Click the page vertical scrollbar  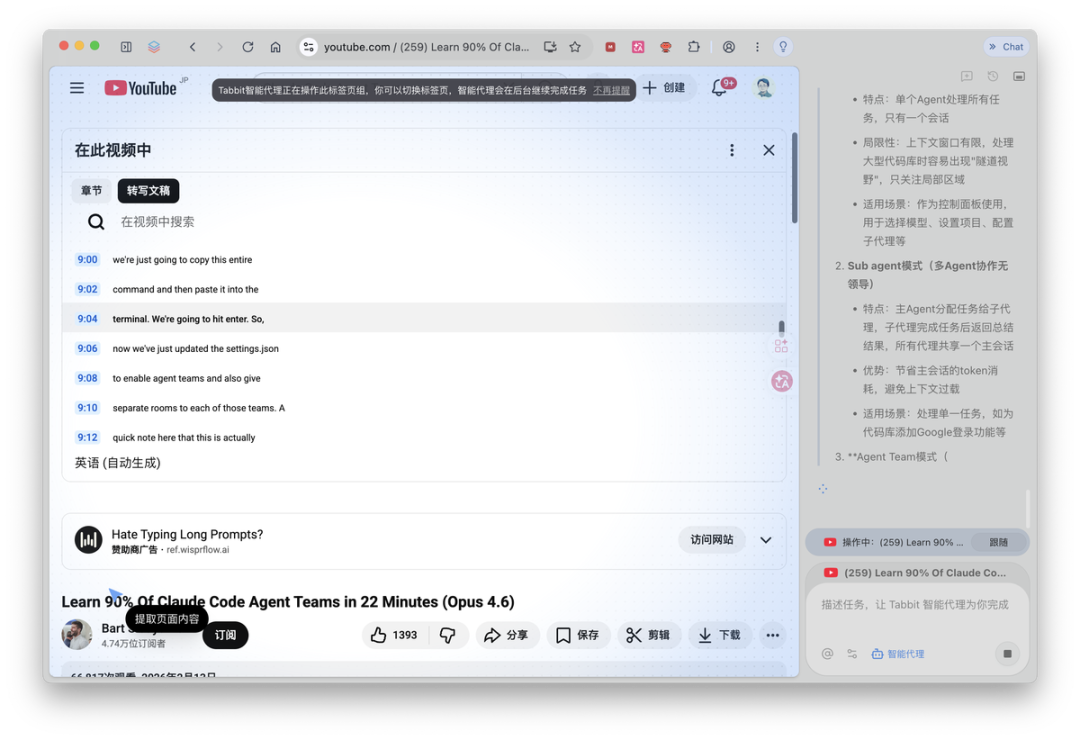[794, 178]
